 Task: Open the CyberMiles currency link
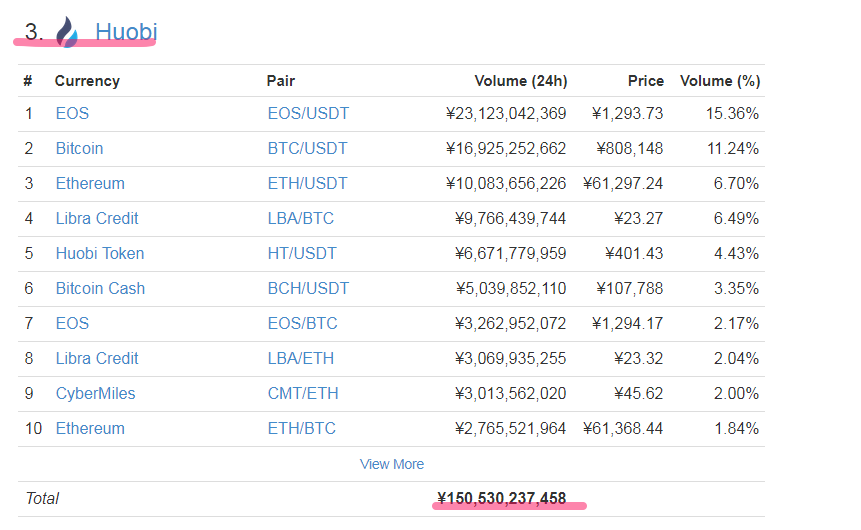(x=95, y=394)
